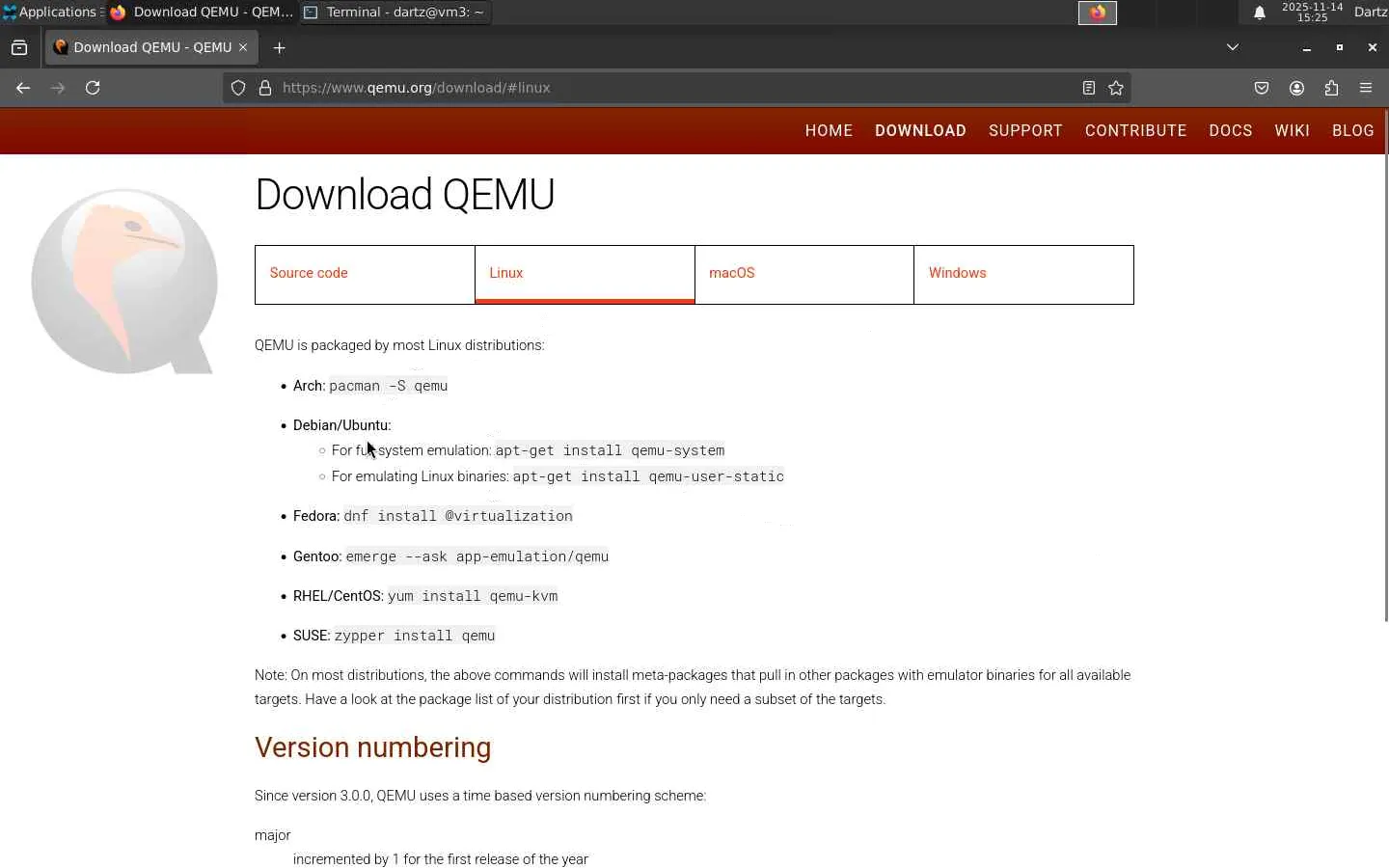This screenshot has height=868, width=1389.
Task: Open the panel clock showing 2025-11-14
Action: (x=1312, y=13)
